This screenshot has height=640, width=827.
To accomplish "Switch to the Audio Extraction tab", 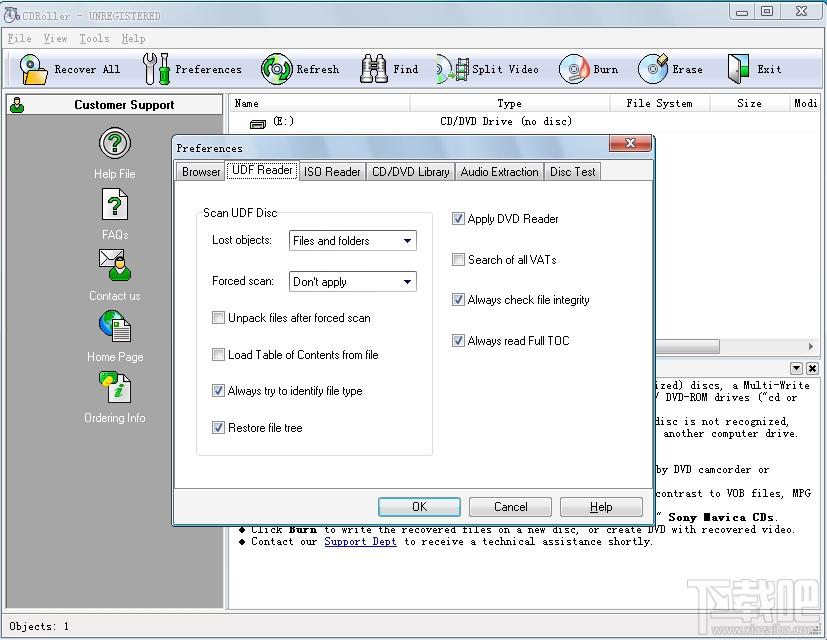I will click(499, 172).
